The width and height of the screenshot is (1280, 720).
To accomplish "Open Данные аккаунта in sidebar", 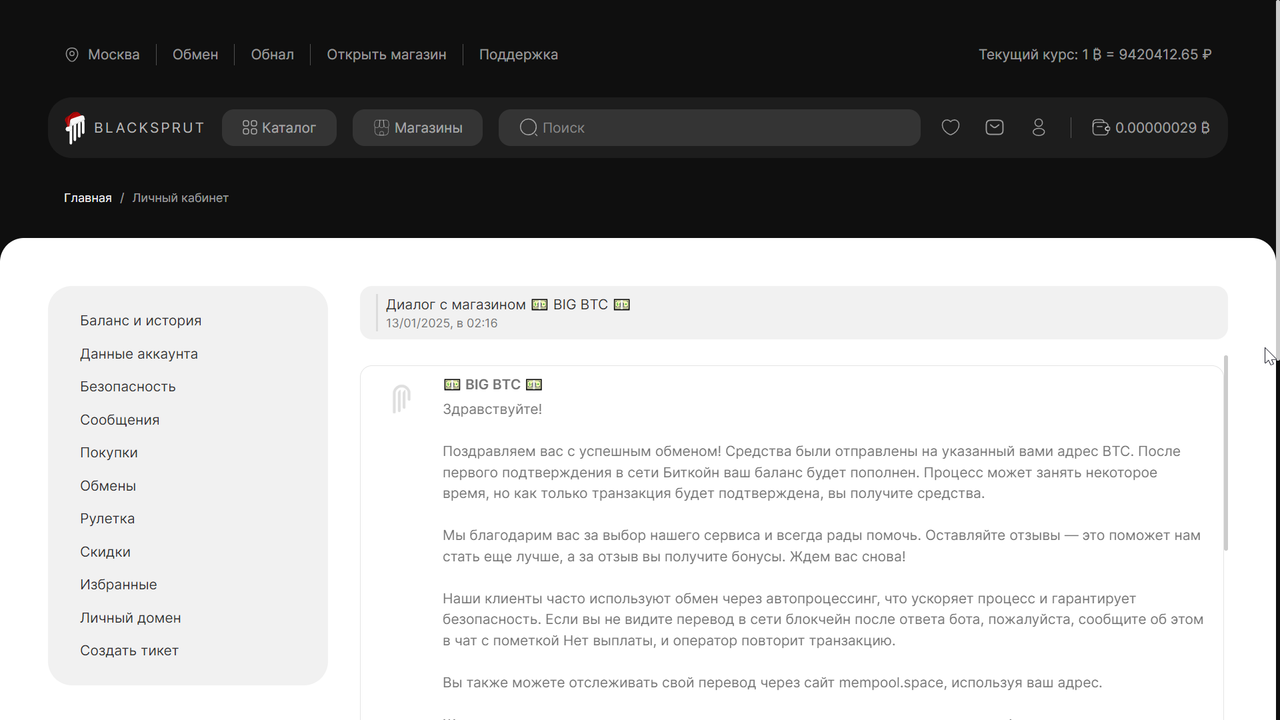I will (x=139, y=354).
